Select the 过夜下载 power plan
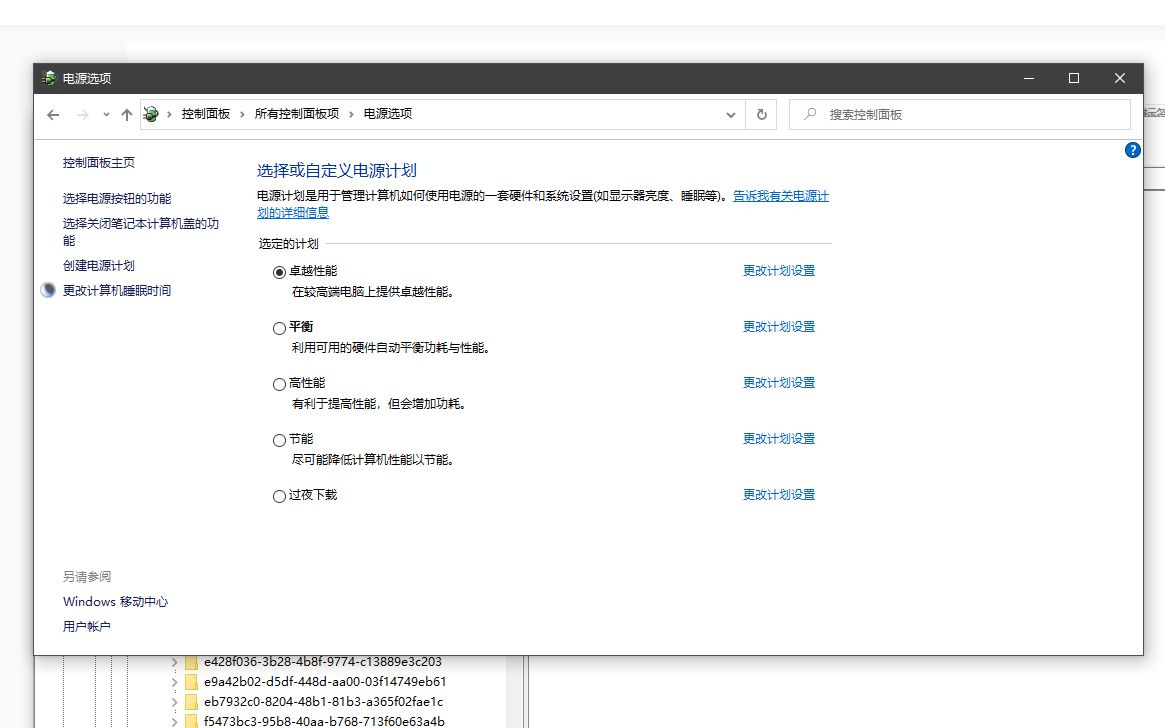Viewport: 1165px width, 728px height. click(279, 495)
